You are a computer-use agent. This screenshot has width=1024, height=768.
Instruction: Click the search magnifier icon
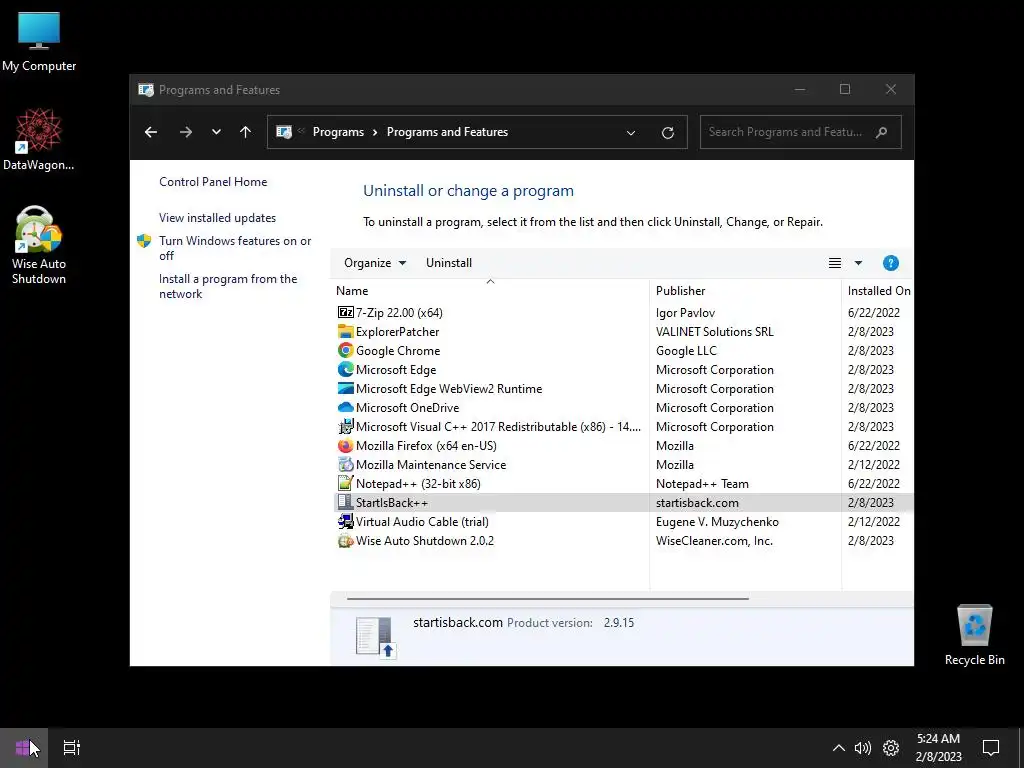click(882, 132)
